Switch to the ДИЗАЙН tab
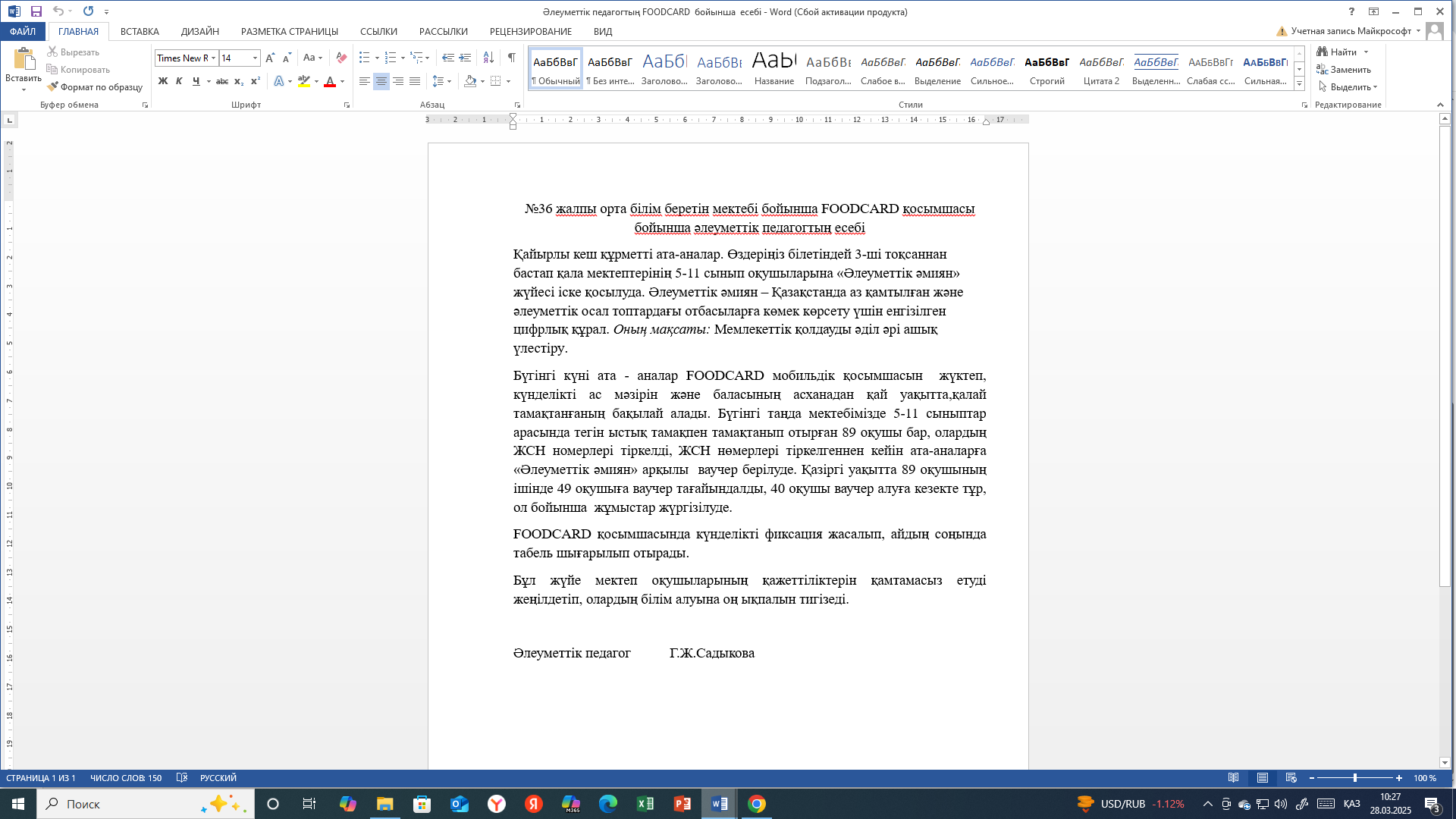Screen dimensions: 1456x819 pyautogui.click(x=200, y=31)
